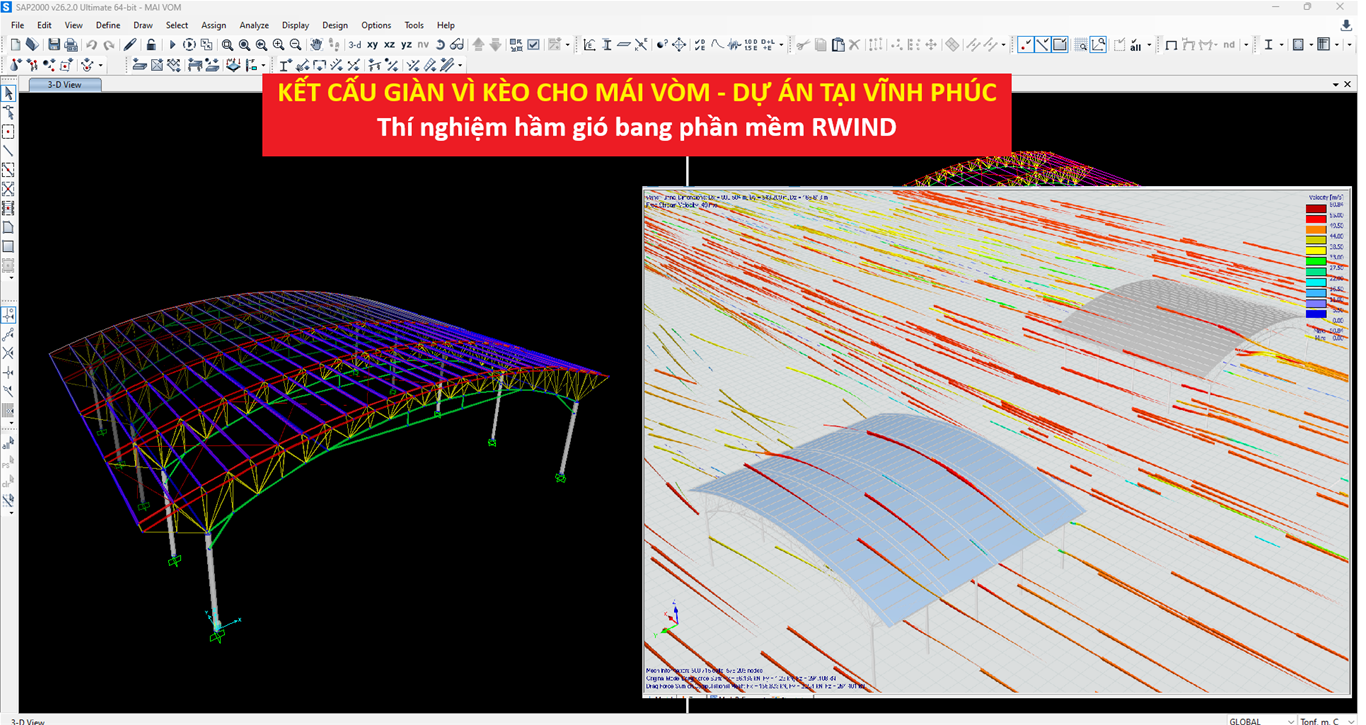
Task: Toggle the perspective glasses view icon
Action: (x=457, y=45)
